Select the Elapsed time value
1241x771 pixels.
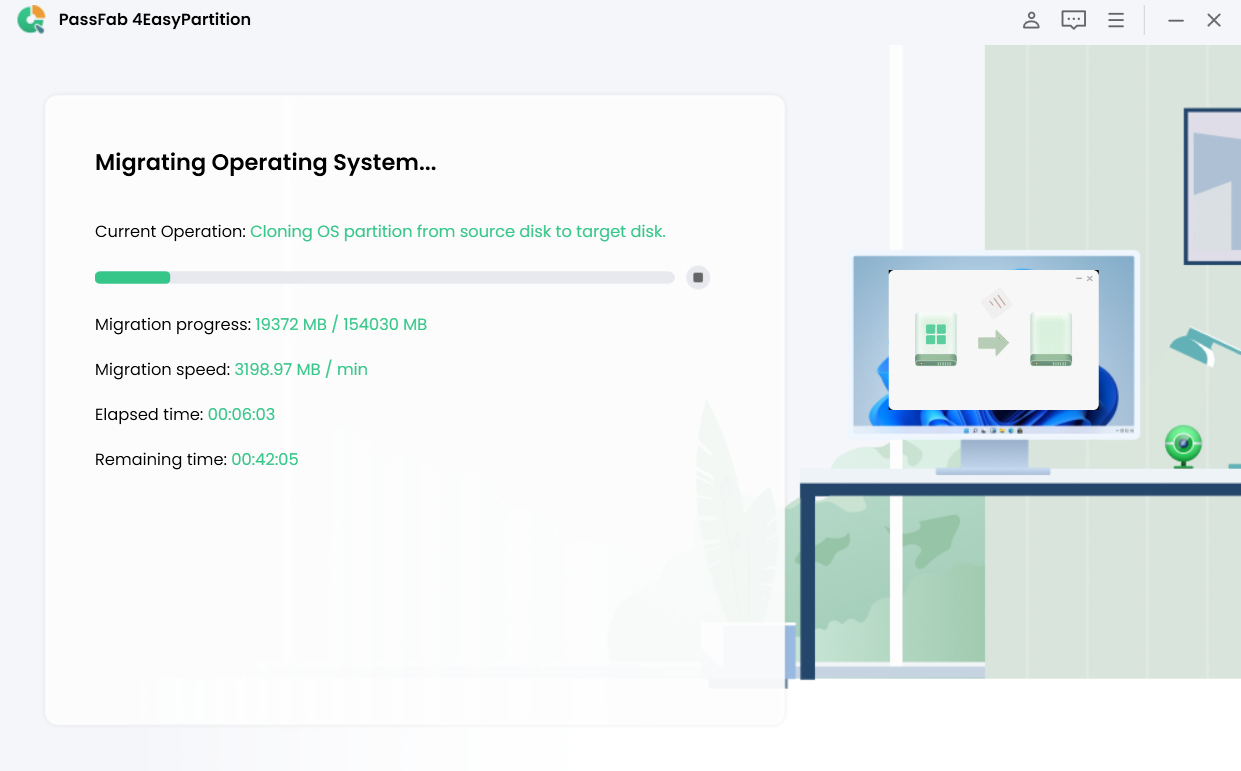tap(241, 414)
